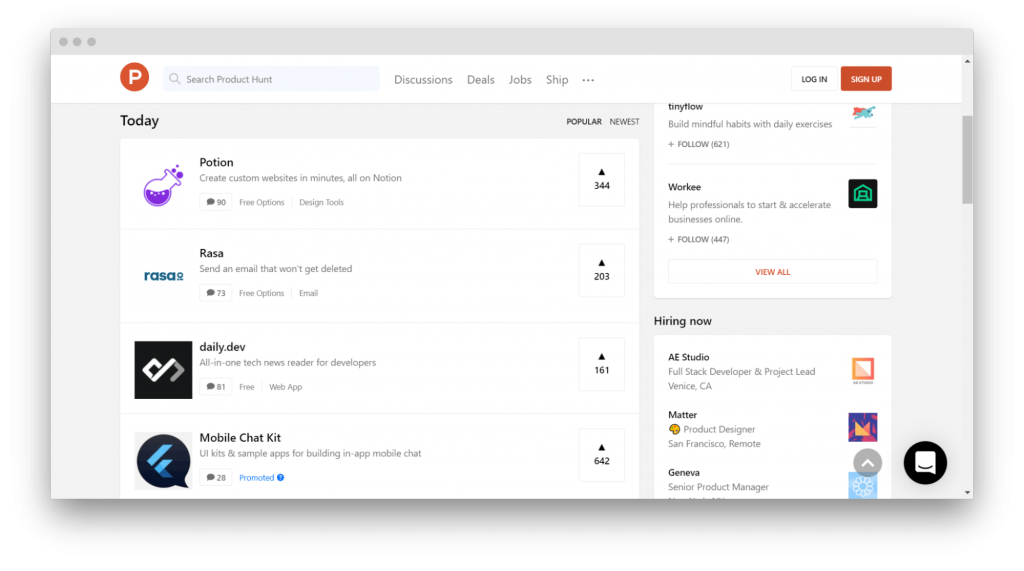Open the Potion product title

pyautogui.click(x=216, y=162)
